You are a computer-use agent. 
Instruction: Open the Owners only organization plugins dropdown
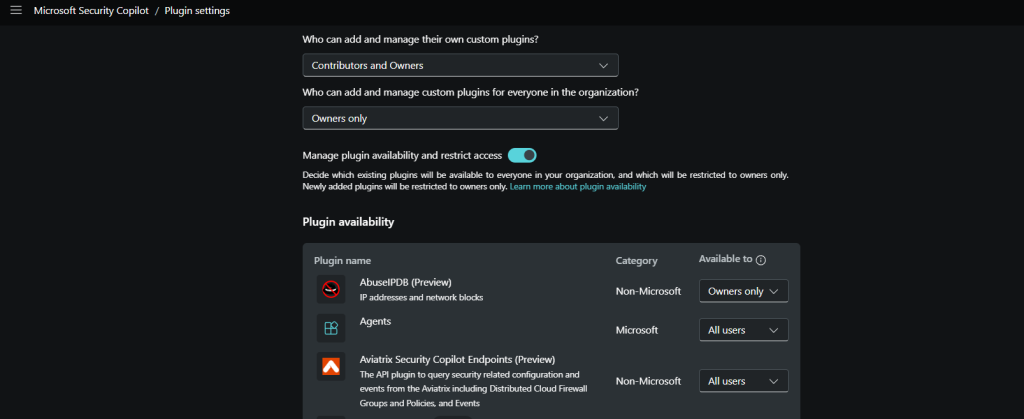coord(460,118)
